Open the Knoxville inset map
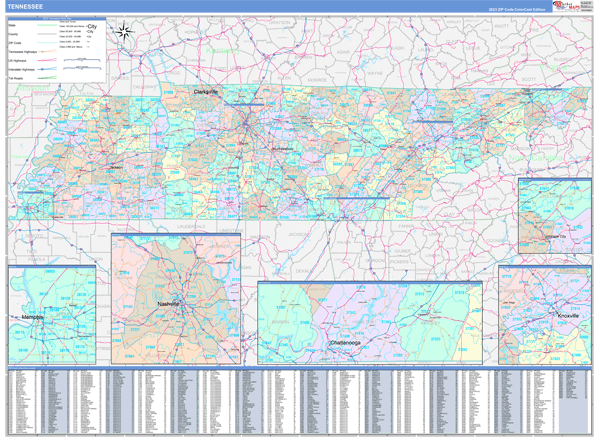600x437 pixels. pyautogui.click(x=545, y=315)
